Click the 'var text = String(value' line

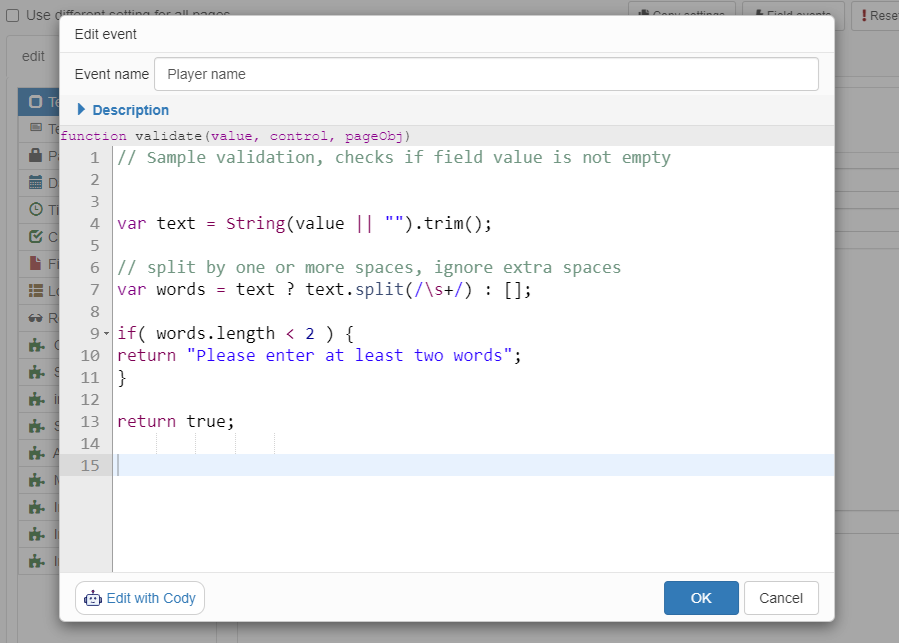pyautogui.click(x=304, y=223)
